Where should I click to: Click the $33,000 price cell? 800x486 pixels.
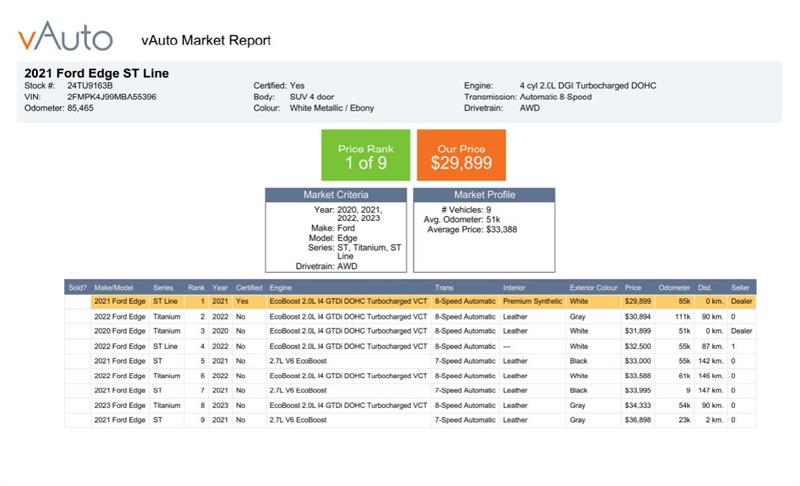point(638,361)
